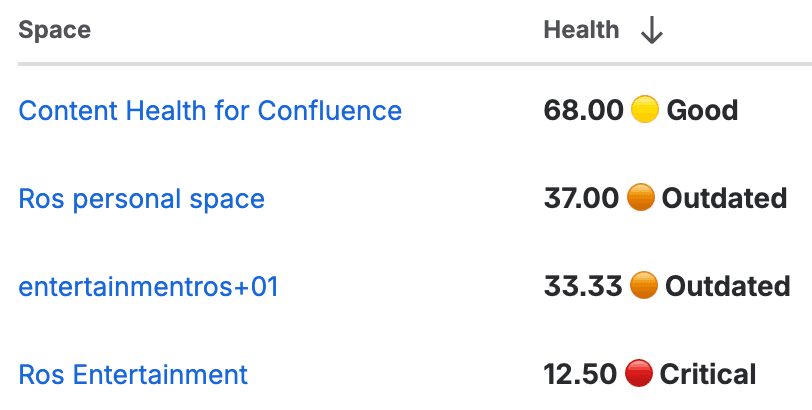
Task: Click Outdated label for Ros personal space
Action: click(724, 198)
